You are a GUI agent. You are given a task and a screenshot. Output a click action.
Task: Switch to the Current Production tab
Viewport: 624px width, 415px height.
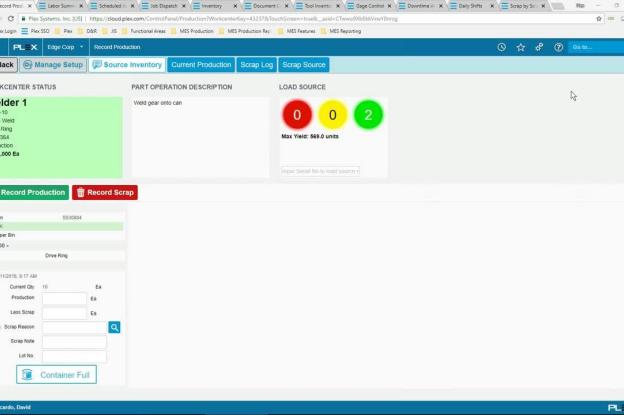[x=201, y=64]
